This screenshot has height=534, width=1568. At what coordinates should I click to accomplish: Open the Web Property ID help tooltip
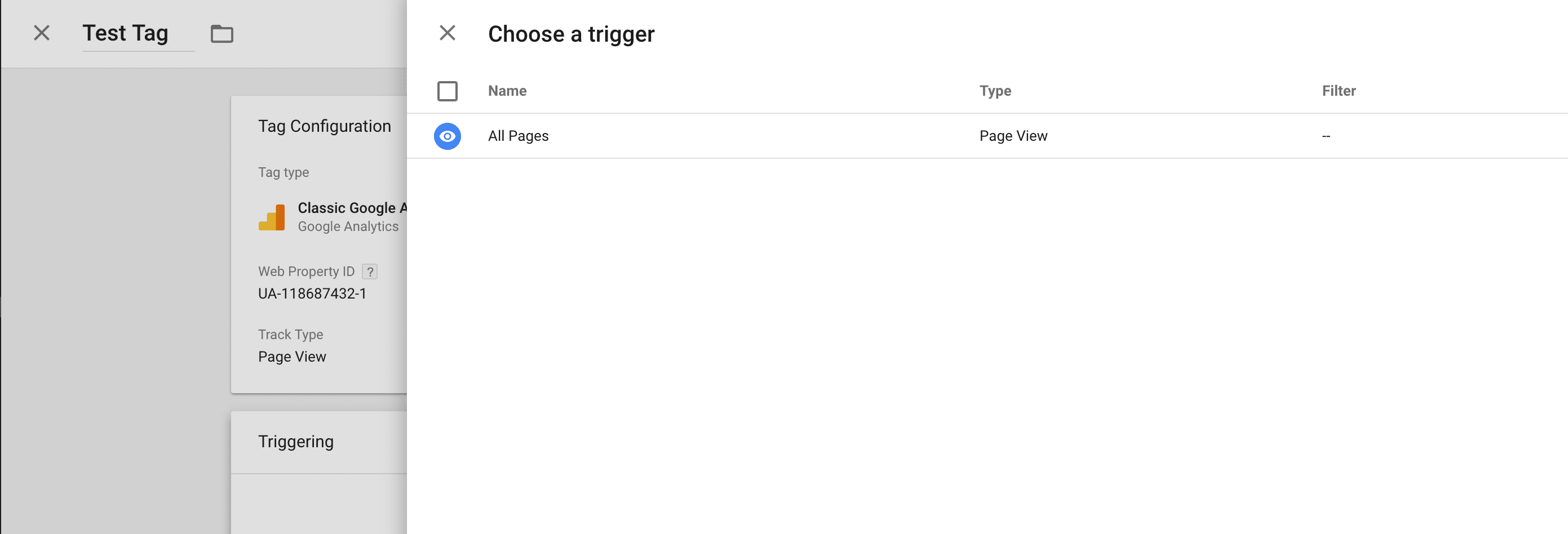pyautogui.click(x=370, y=272)
